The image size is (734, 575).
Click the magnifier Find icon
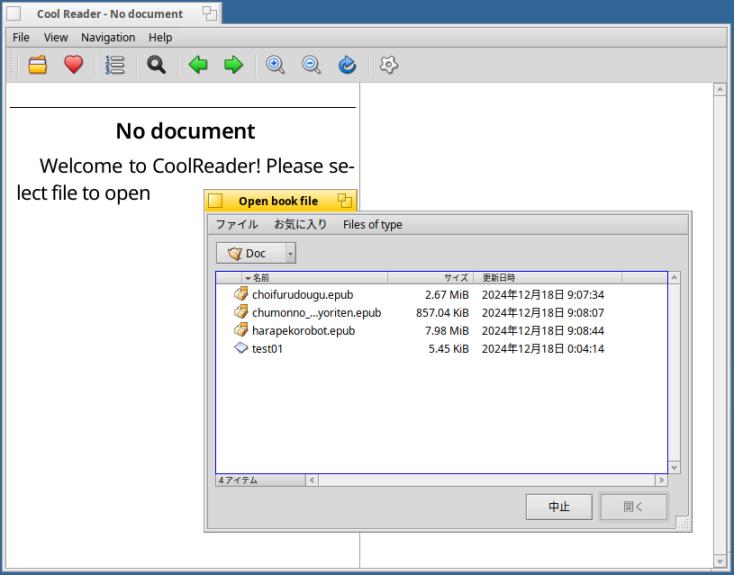click(156, 65)
